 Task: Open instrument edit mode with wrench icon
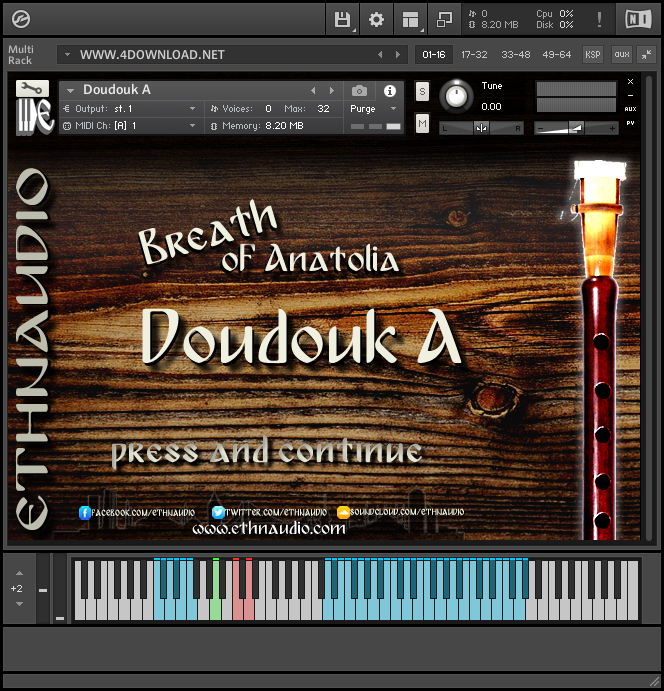click(33, 88)
